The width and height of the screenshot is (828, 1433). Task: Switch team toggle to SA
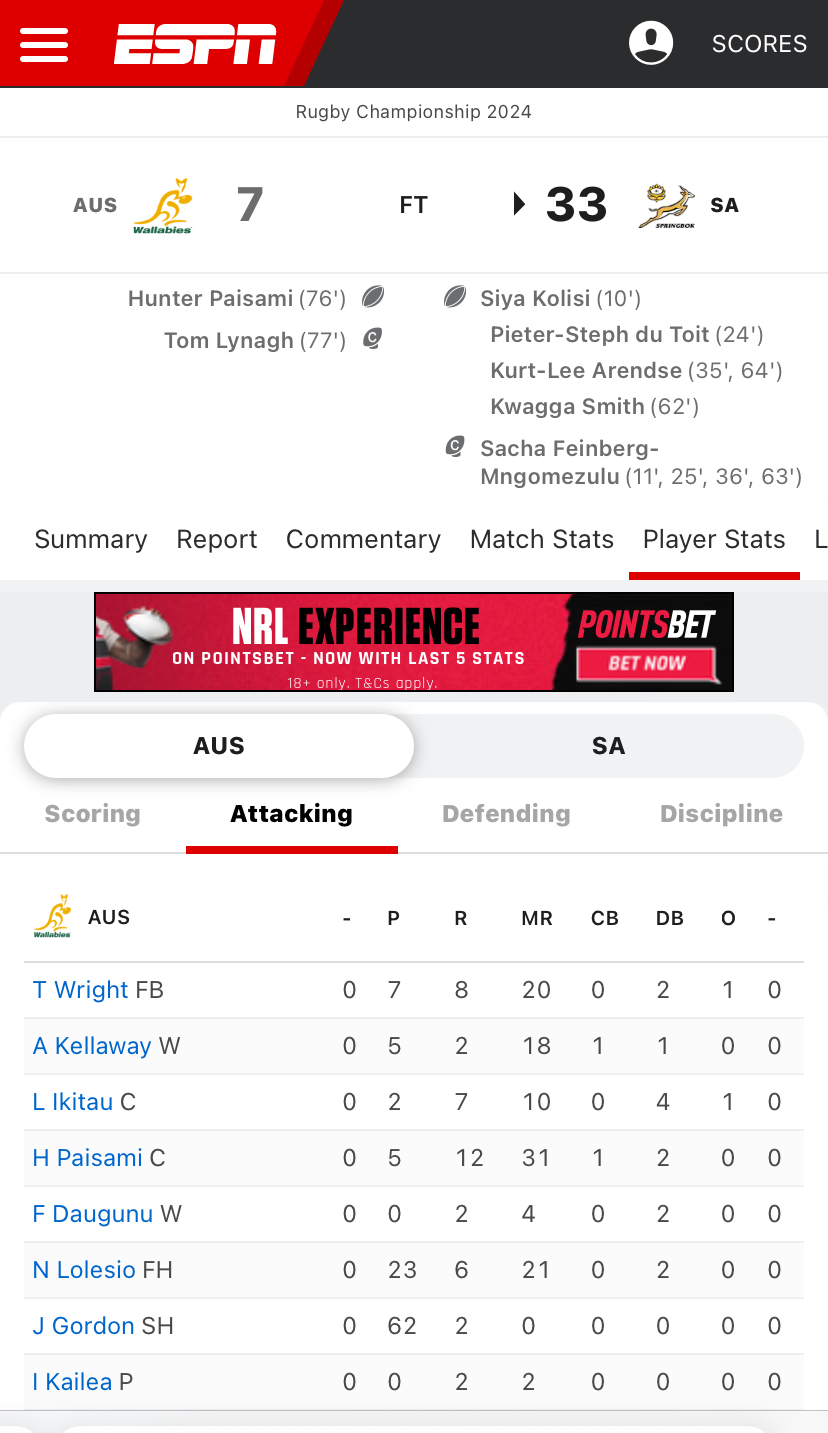[x=608, y=746]
